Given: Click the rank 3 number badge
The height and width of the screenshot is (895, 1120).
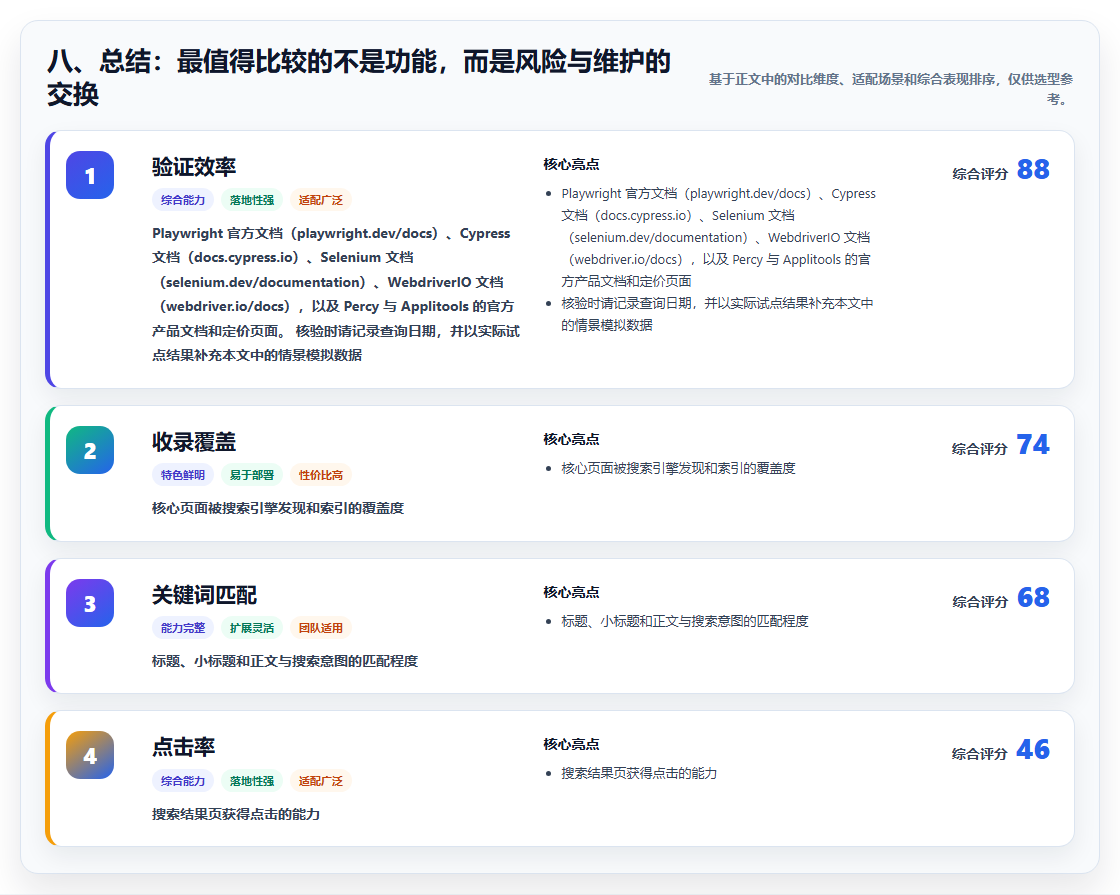Looking at the screenshot, I should (90, 603).
